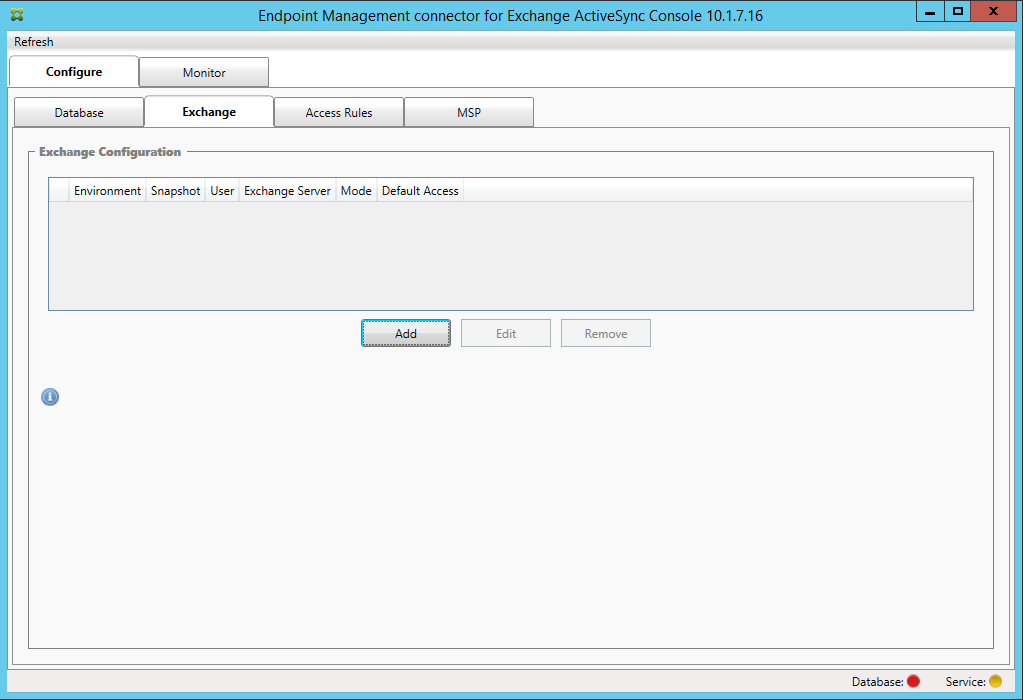
Task: Close the console window
Action: (x=993, y=12)
